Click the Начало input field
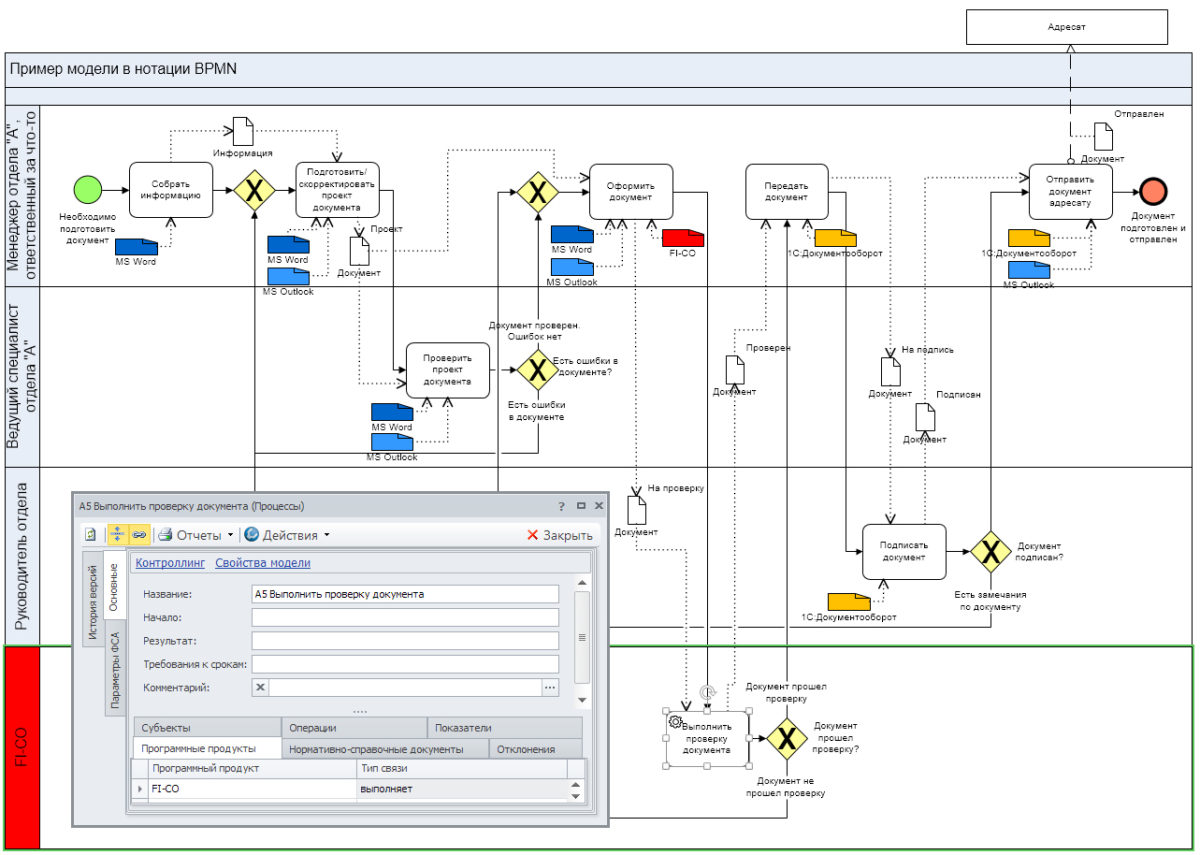Image resolution: width=1200 pixels, height=855 pixels. (x=404, y=617)
